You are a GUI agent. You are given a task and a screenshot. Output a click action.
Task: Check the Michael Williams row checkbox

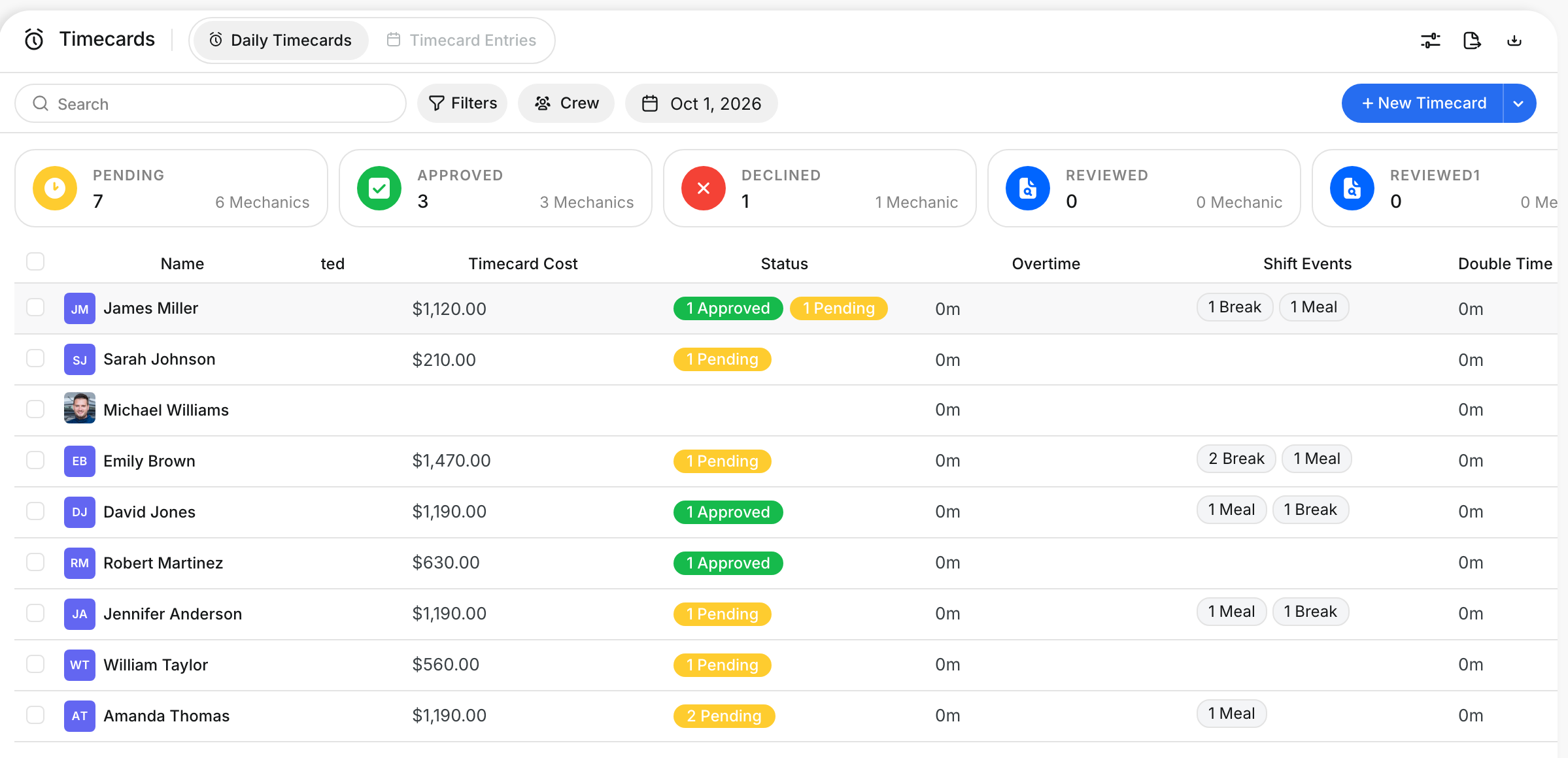[35, 409]
